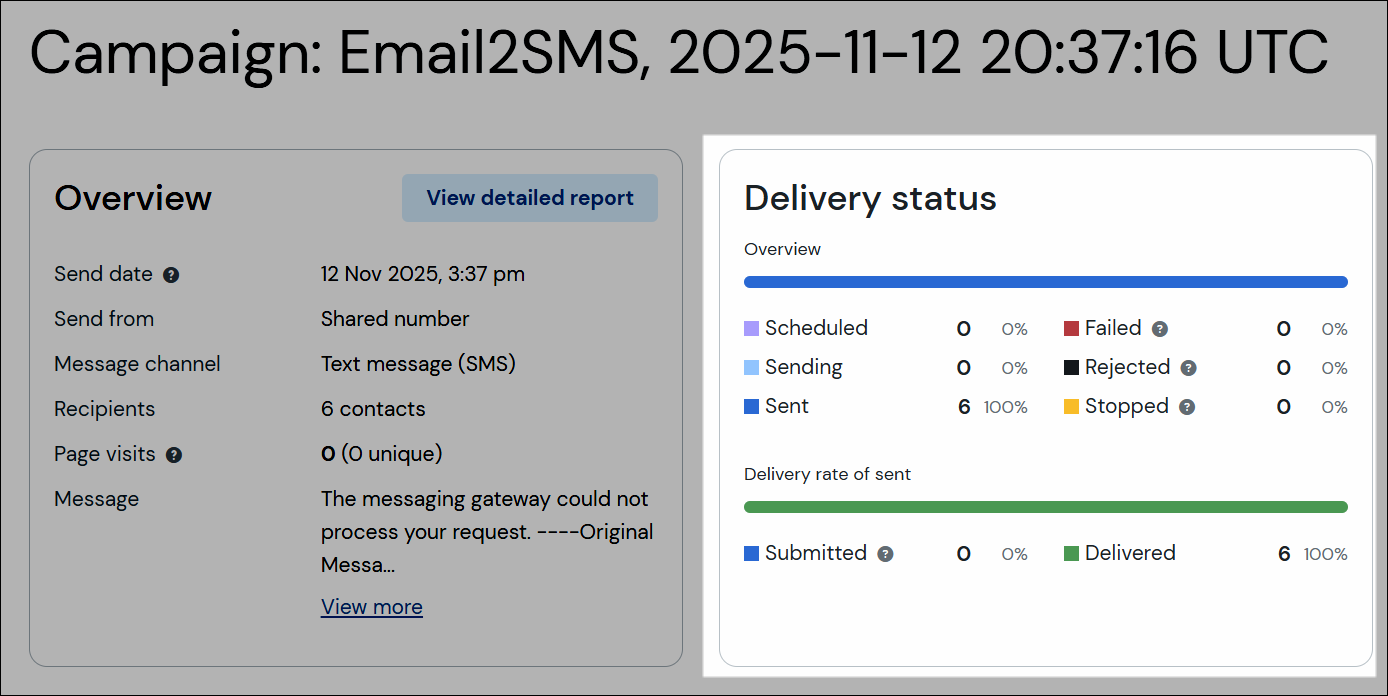This screenshot has width=1388, height=696.
Task: Click the Overview delivery progress bar
Action: 1045,281
